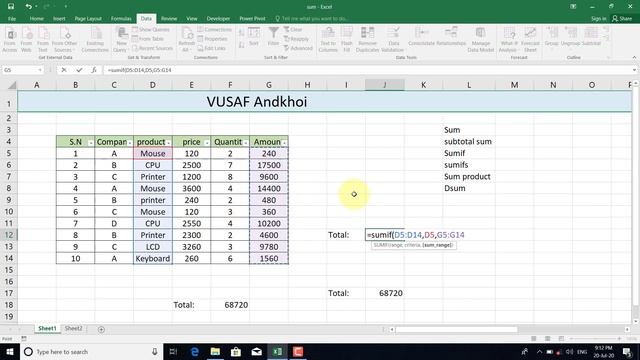This screenshot has width=640, height=360.
Task: Click From Web import icon
Action: point(27,40)
